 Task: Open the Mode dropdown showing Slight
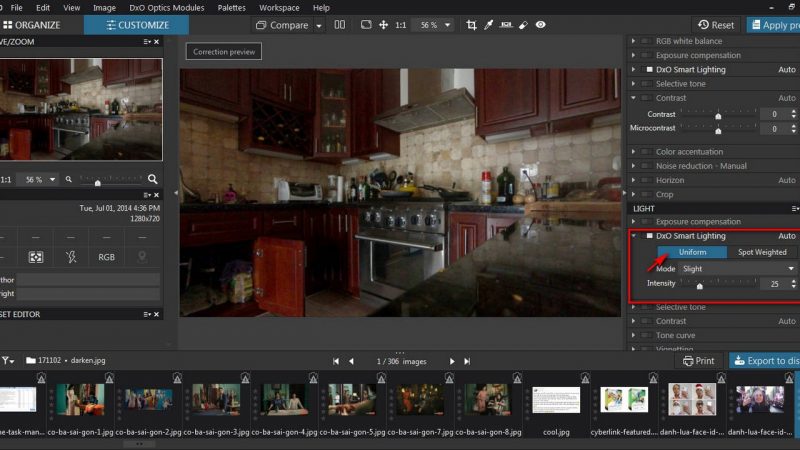coord(738,269)
